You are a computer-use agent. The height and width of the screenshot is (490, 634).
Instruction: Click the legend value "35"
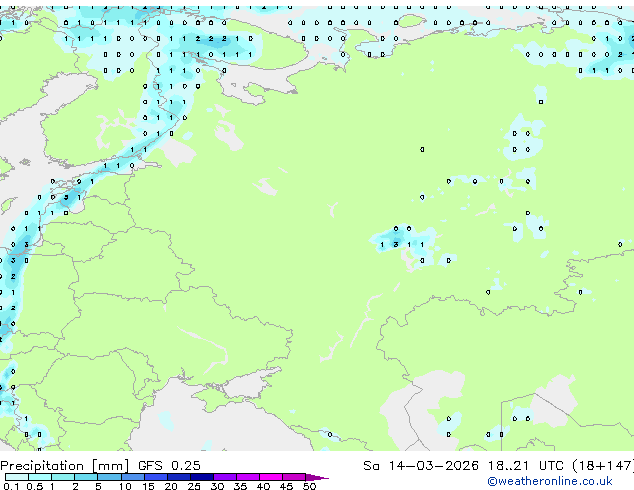click(x=240, y=486)
